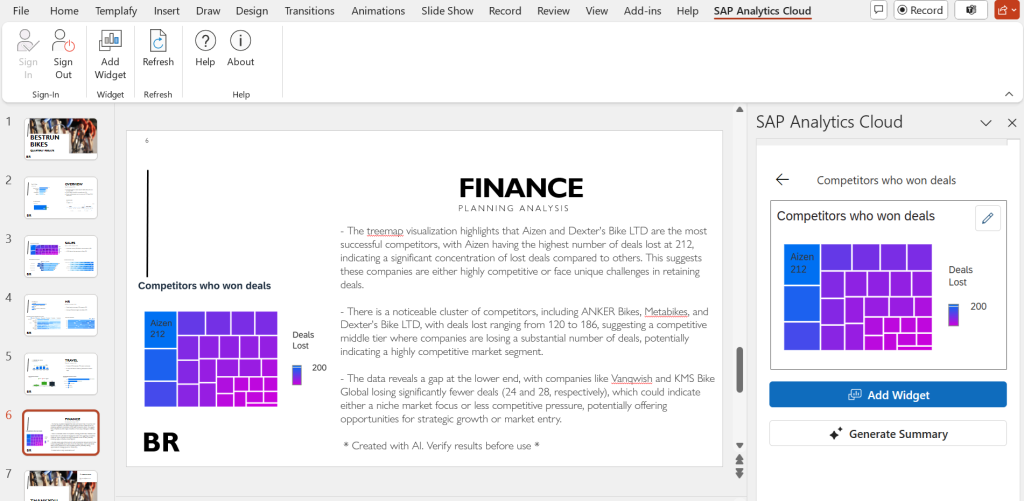This screenshot has width=1024, height=501.
Task: Click the slide vertical scrollbar thumb
Action: (x=739, y=369)
